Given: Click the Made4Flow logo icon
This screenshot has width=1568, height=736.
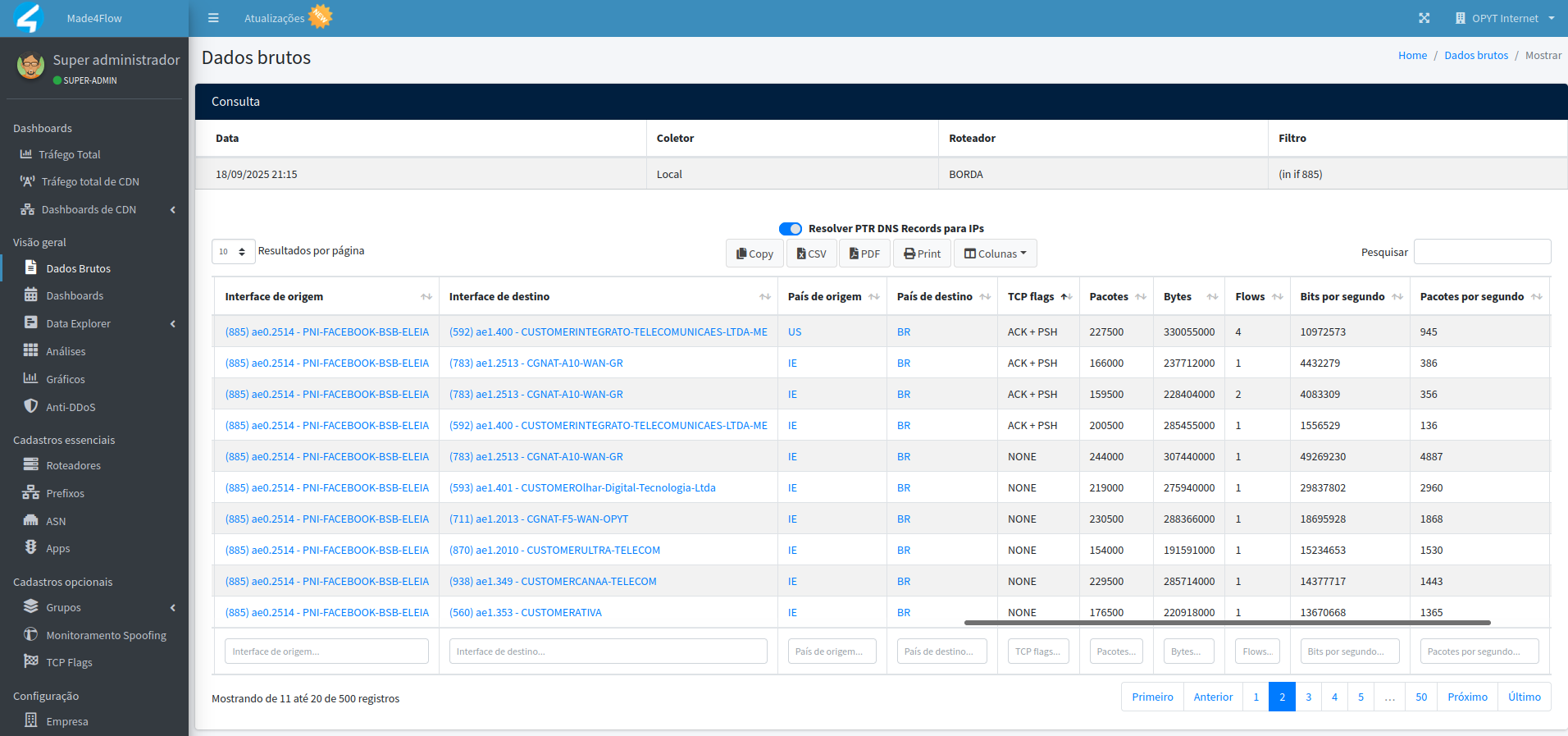Looking at the screenshot, I should pos(29,18).
